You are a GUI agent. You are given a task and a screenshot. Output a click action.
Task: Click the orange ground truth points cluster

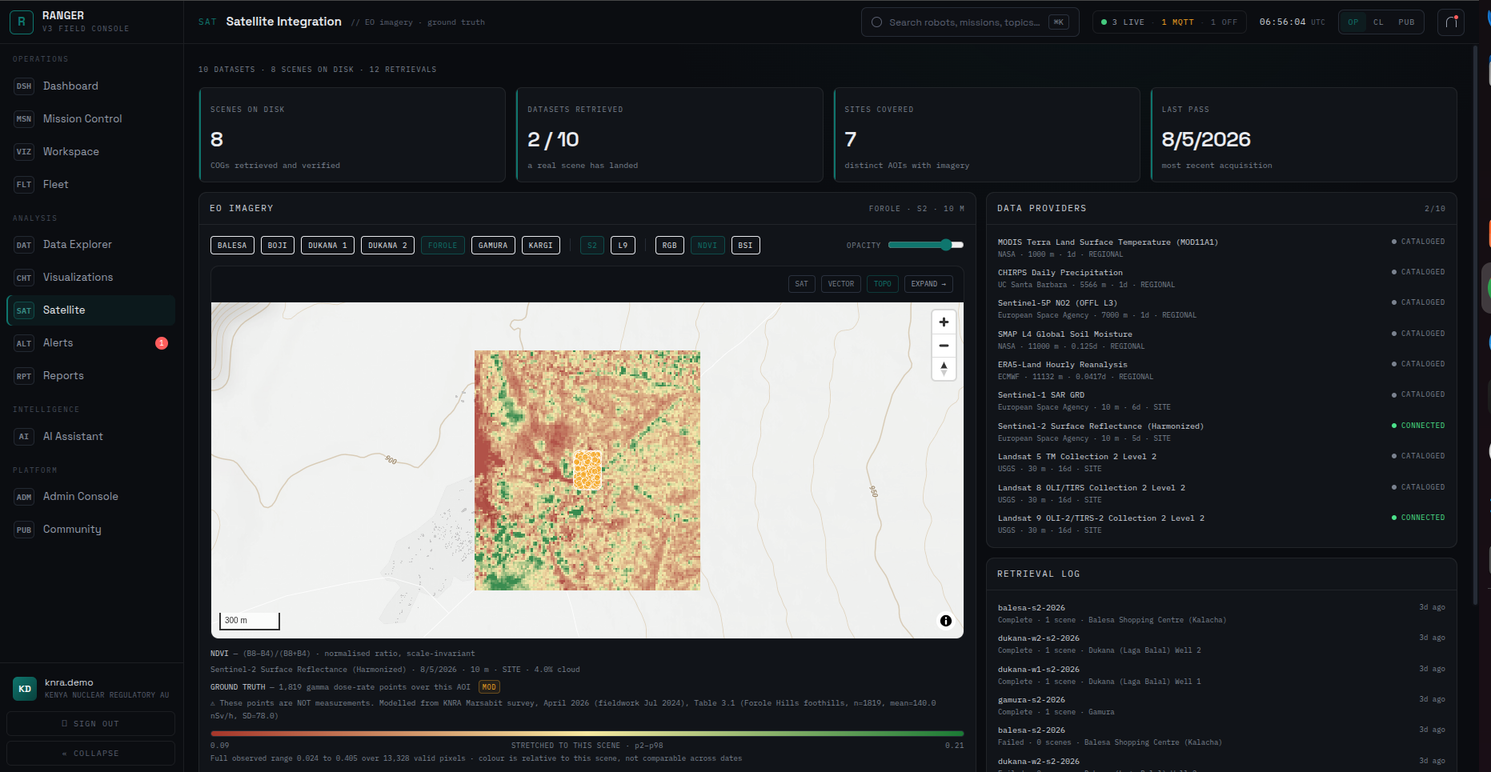[x=588, y=470]
